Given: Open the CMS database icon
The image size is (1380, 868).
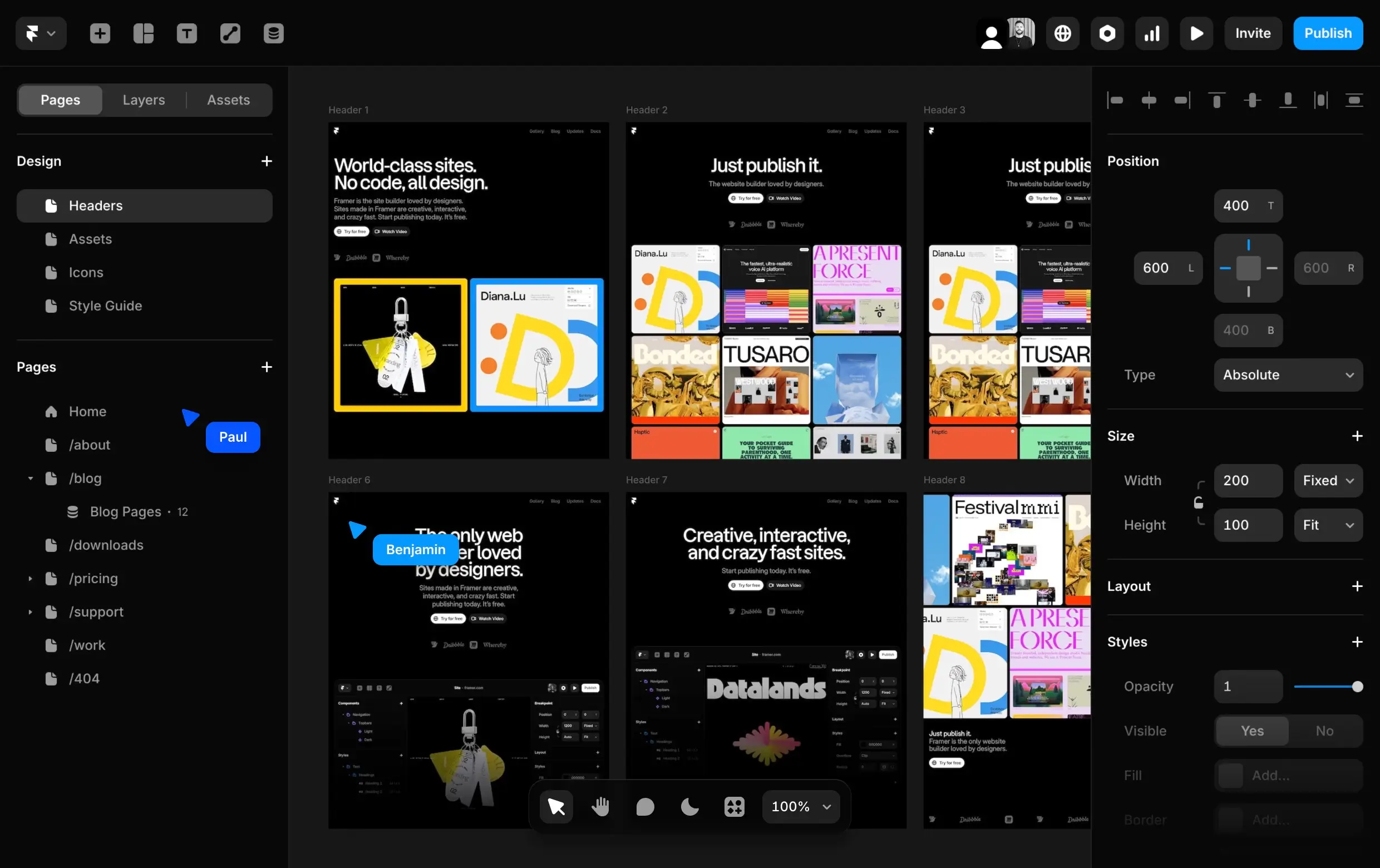Looking at the screenshot, I should [x=273, y=33].
